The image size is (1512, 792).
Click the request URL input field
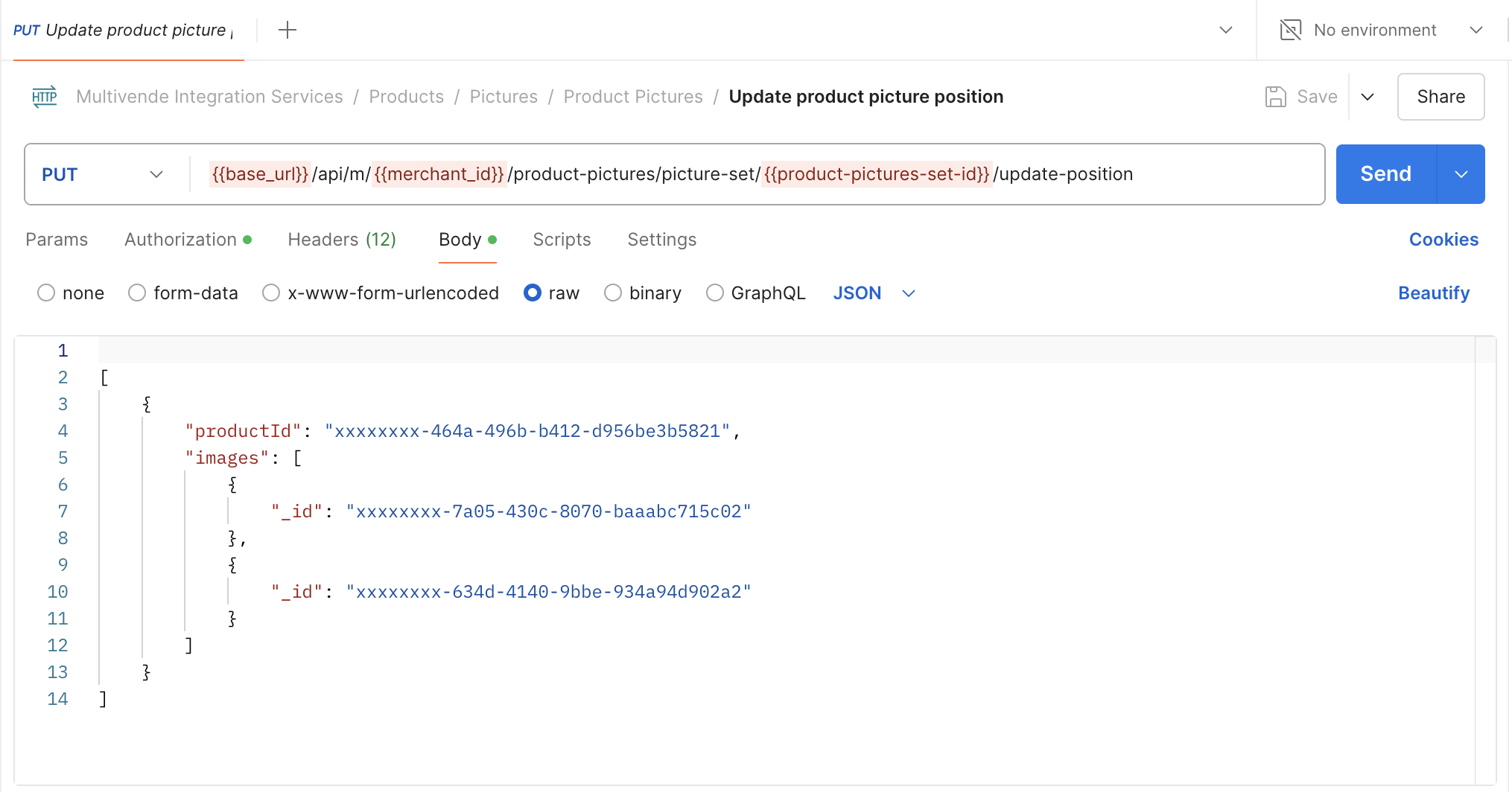click(x=757, y=174)
